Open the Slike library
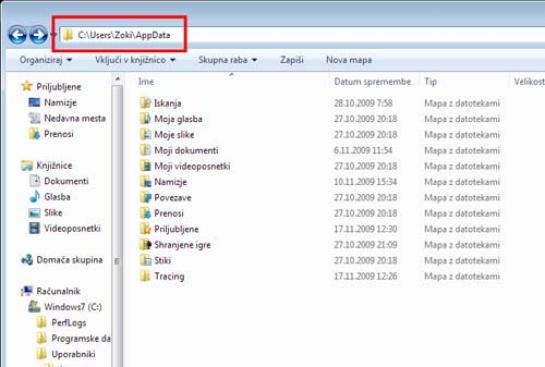 (x=46, y=212)
